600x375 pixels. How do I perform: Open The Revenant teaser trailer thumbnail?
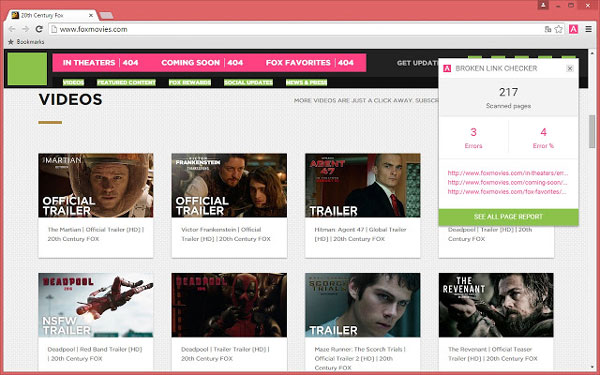tap(496, 305)
